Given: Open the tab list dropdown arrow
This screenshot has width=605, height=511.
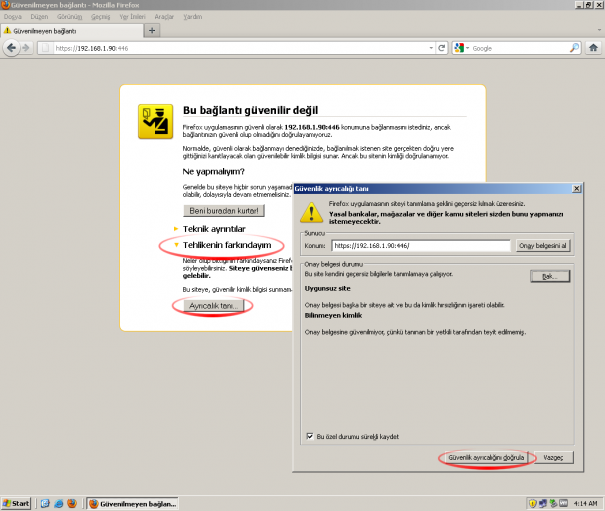Looking at the screenshot, I should pos(599,30).
